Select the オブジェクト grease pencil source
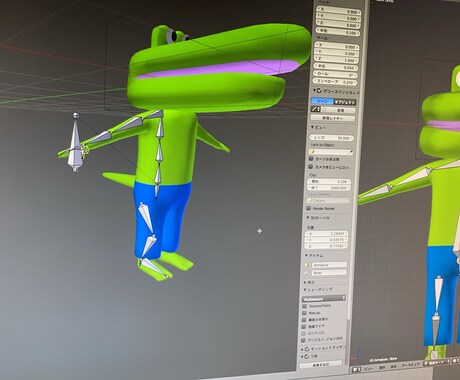Image resolution: width=460 pixels, height=380 pixels. (x=344, y=102)
